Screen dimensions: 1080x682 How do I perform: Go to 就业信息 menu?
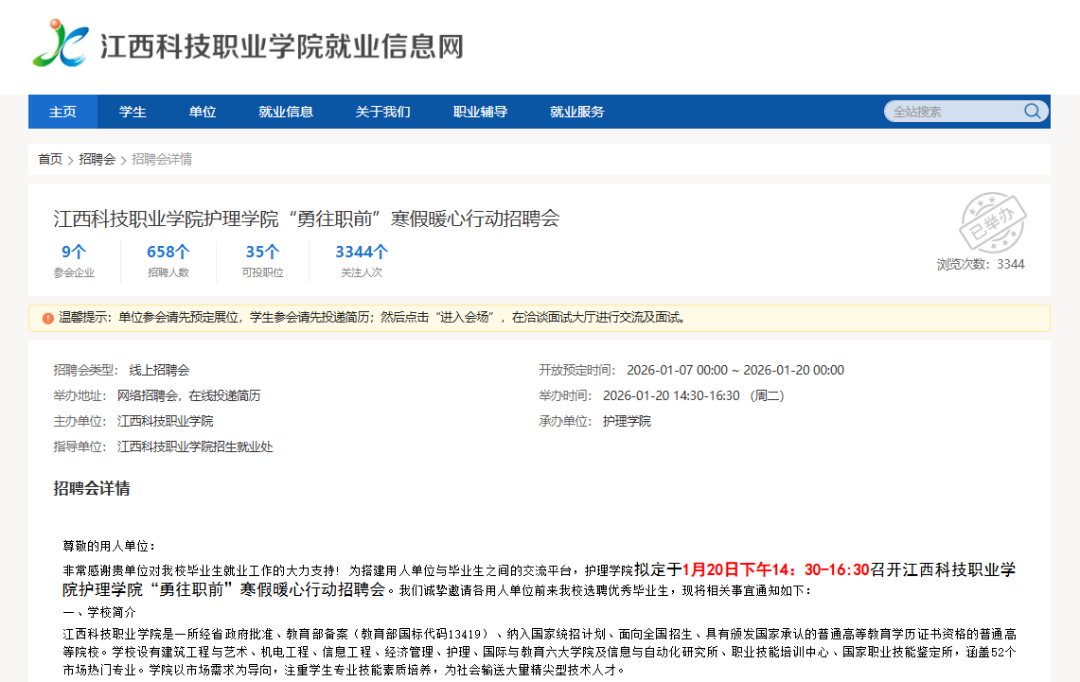tap(285, 112)
